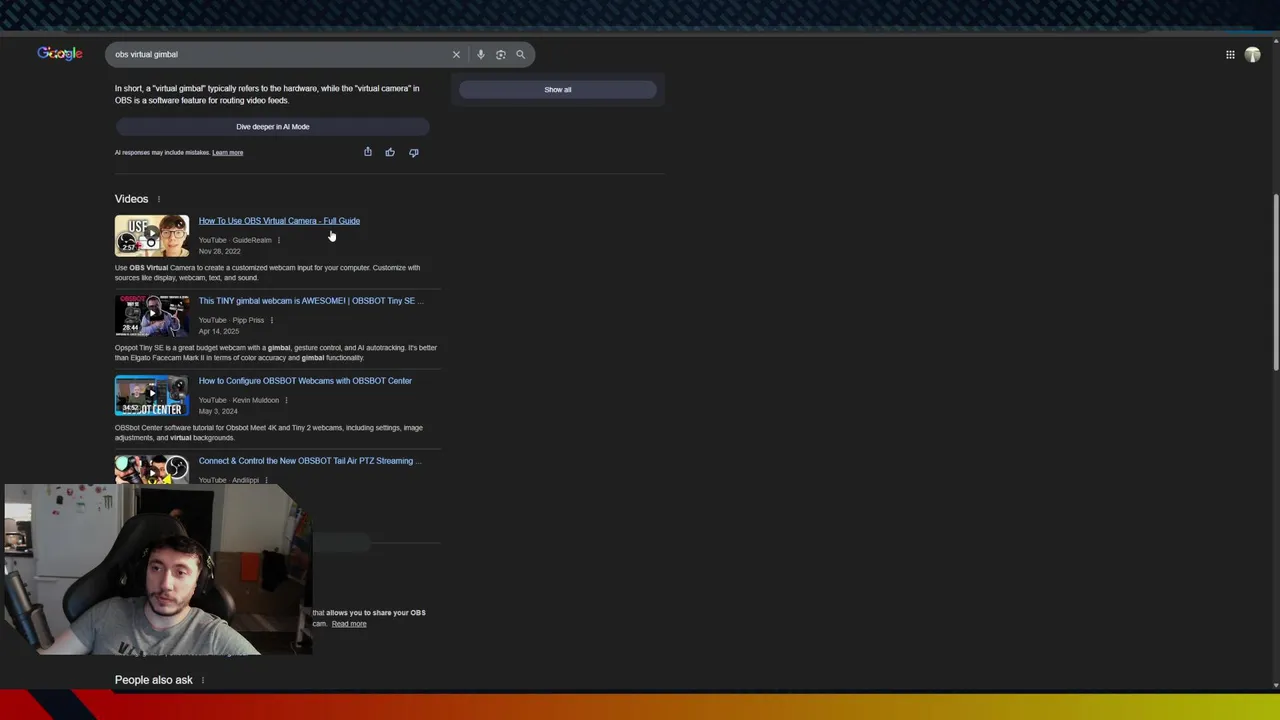Viewport: 1280px width, 720px height.
Task: Click the Videos section heading
Action: [x=131, y=199]
